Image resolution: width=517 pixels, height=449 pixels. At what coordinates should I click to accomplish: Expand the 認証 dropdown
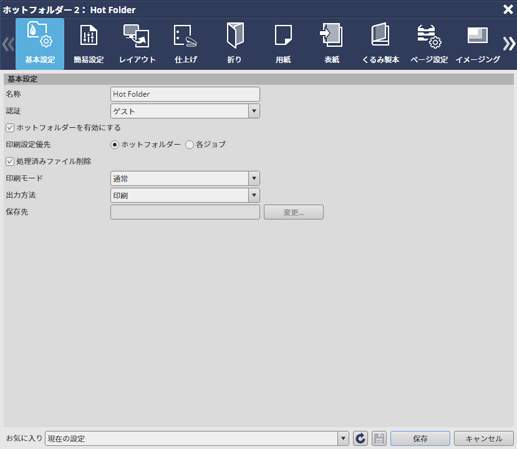tap(254, 111)
